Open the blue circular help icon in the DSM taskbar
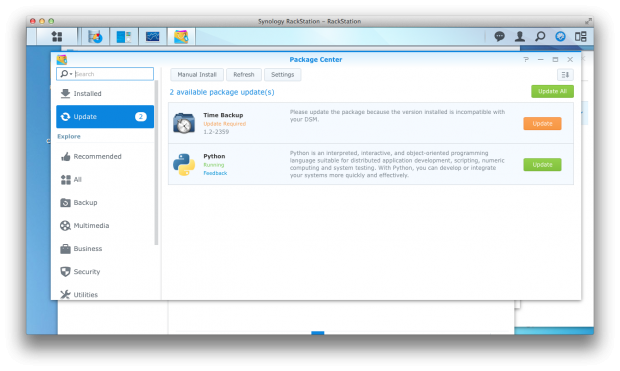 pos(560,37)
